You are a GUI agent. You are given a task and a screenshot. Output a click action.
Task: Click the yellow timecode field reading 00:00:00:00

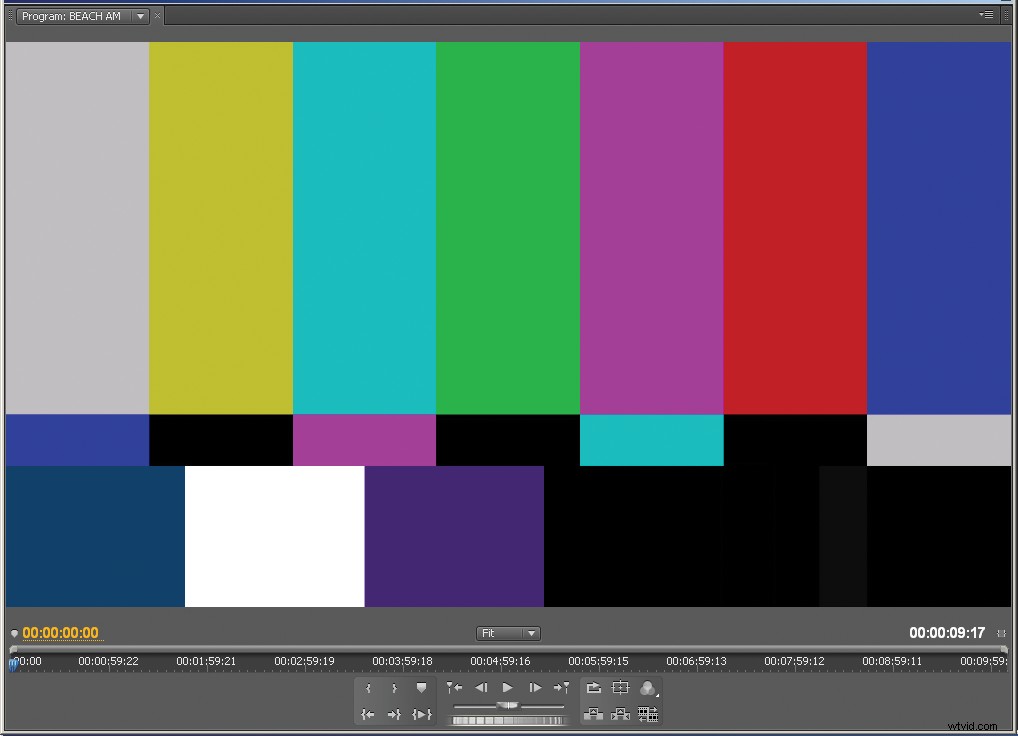pyautogui.click(x=61, y=632)
